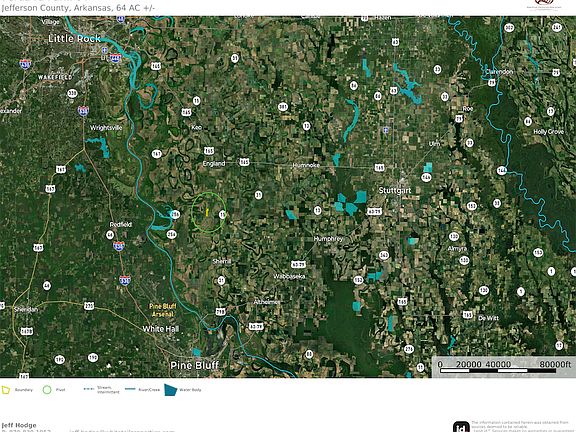The height and width of the screenshot is (432, 576).
Task: Click the 'Sherrill' town label
Action: click(222, 261)
